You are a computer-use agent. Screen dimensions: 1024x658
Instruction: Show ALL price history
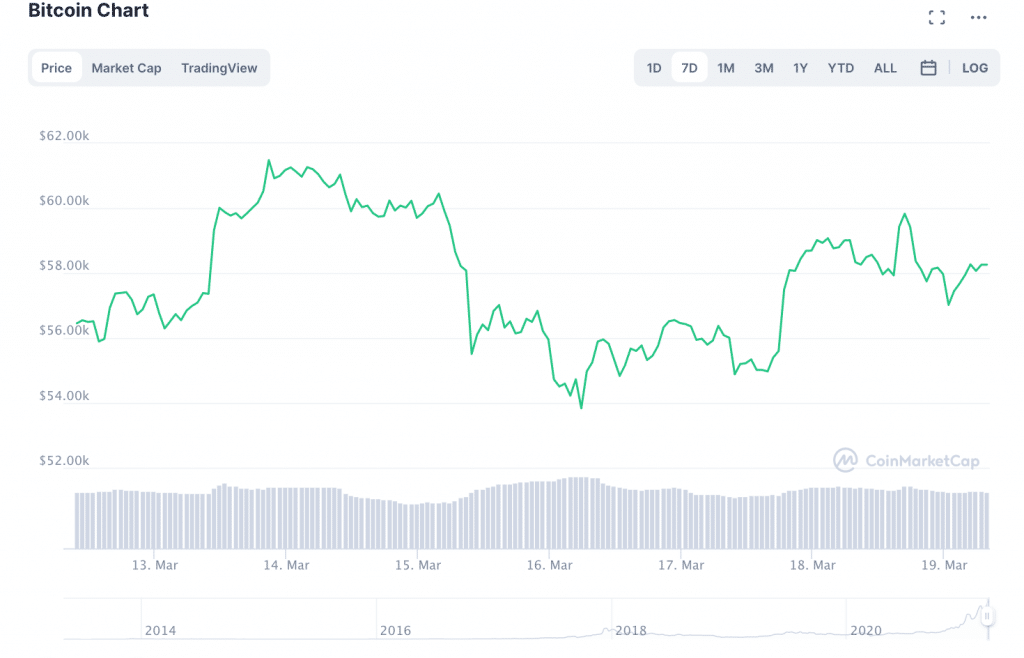(885, 68)
